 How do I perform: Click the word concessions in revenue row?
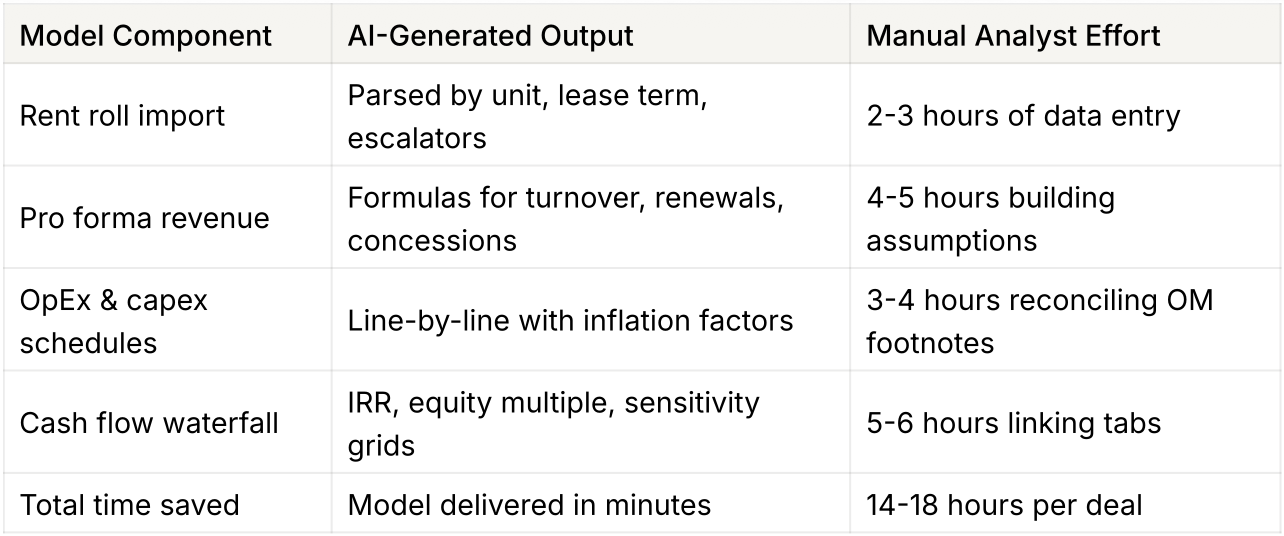432,240
